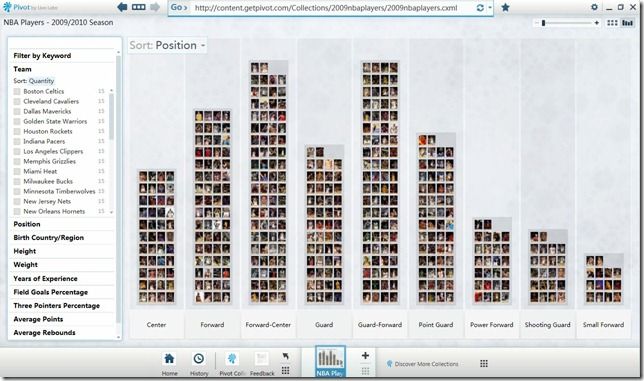Open the Sort: Position dropdown
644x381 pixels.
pyautogui.click(x=167, y=45)
